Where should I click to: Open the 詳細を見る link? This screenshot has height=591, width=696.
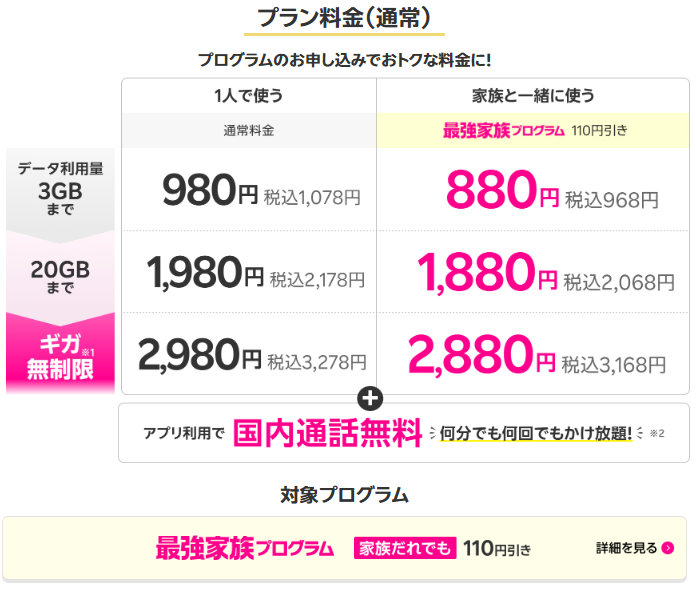[627, 548]
